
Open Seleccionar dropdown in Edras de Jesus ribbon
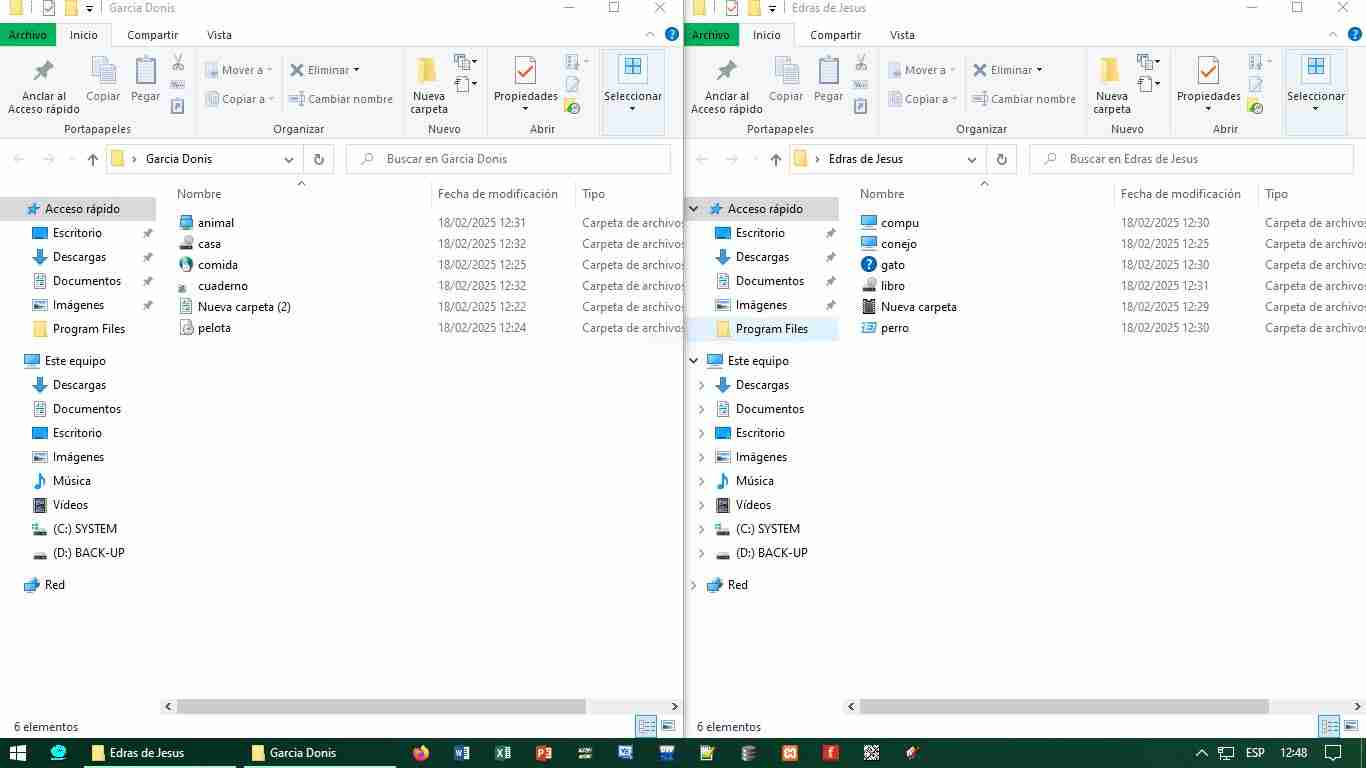click(1316, 92)
